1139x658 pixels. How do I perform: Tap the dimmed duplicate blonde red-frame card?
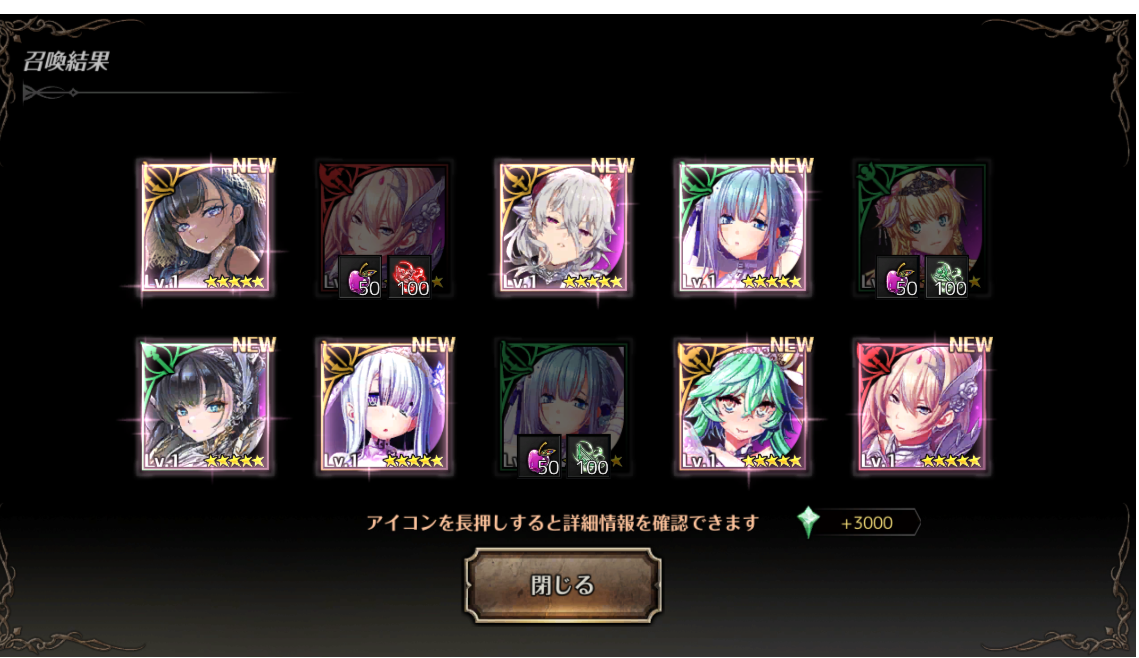click(x=385, y=227)
